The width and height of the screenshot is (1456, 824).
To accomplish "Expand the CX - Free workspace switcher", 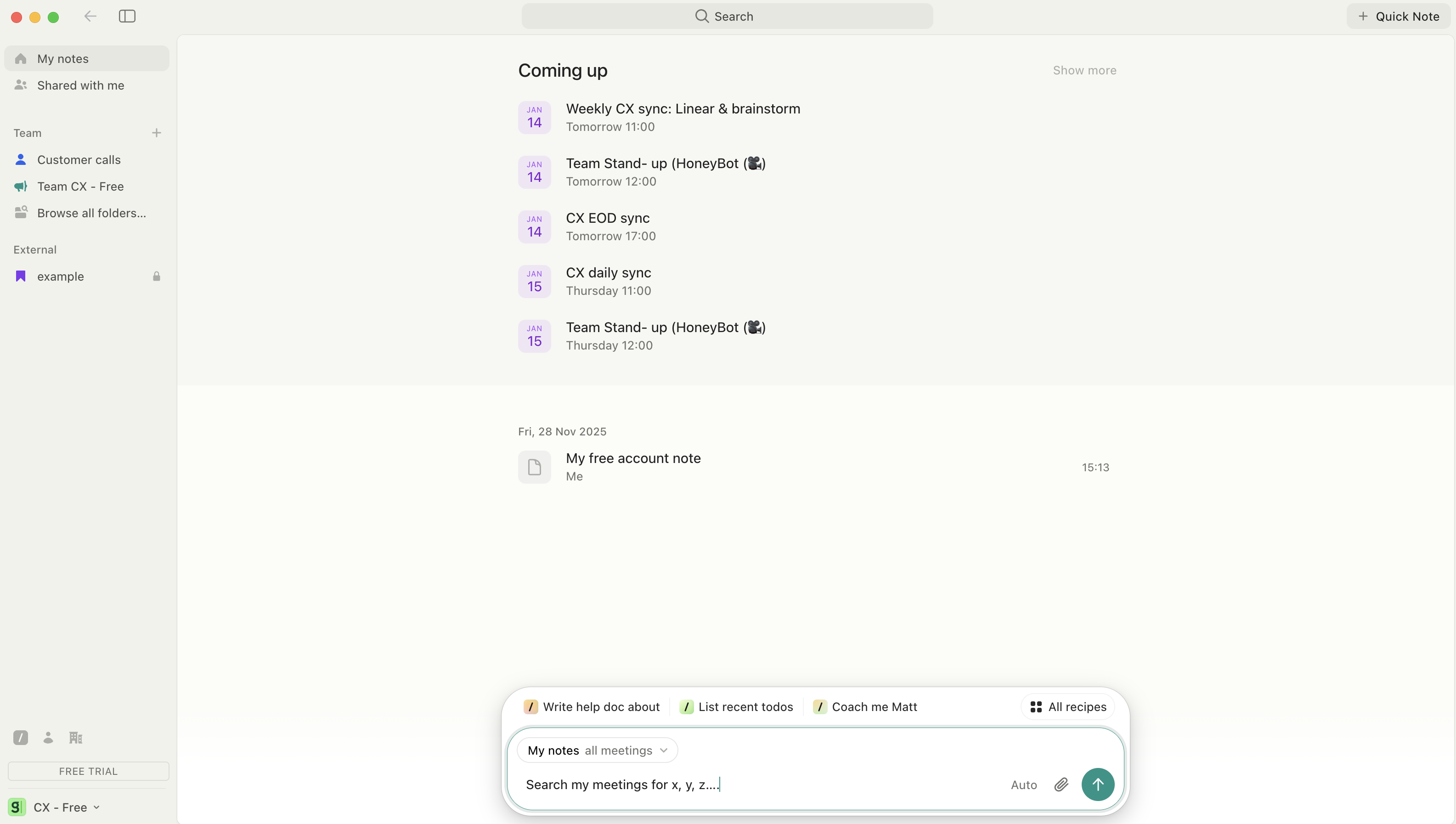I will (63, 807).
